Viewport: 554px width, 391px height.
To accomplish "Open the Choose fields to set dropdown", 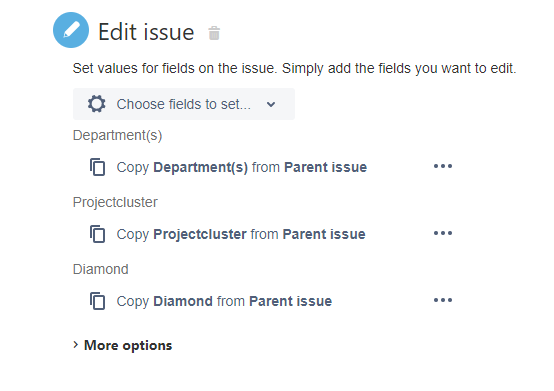I will pos(184,104).
